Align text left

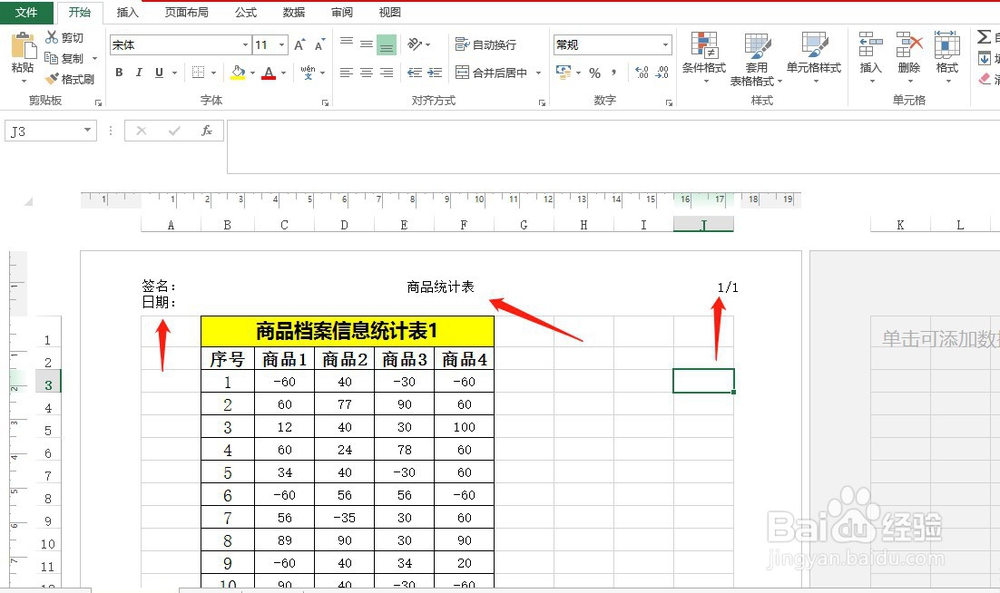click(x=346, y=73)
